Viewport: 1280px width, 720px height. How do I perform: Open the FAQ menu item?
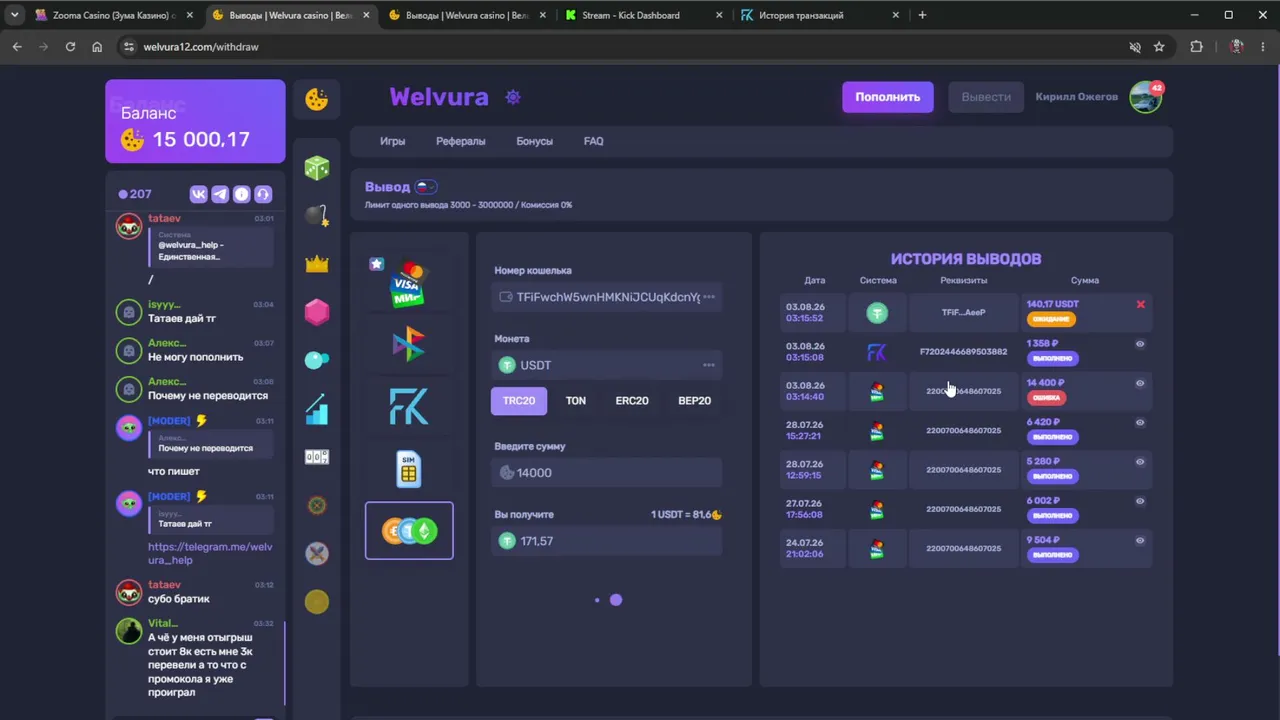click(x=594, y=141)
